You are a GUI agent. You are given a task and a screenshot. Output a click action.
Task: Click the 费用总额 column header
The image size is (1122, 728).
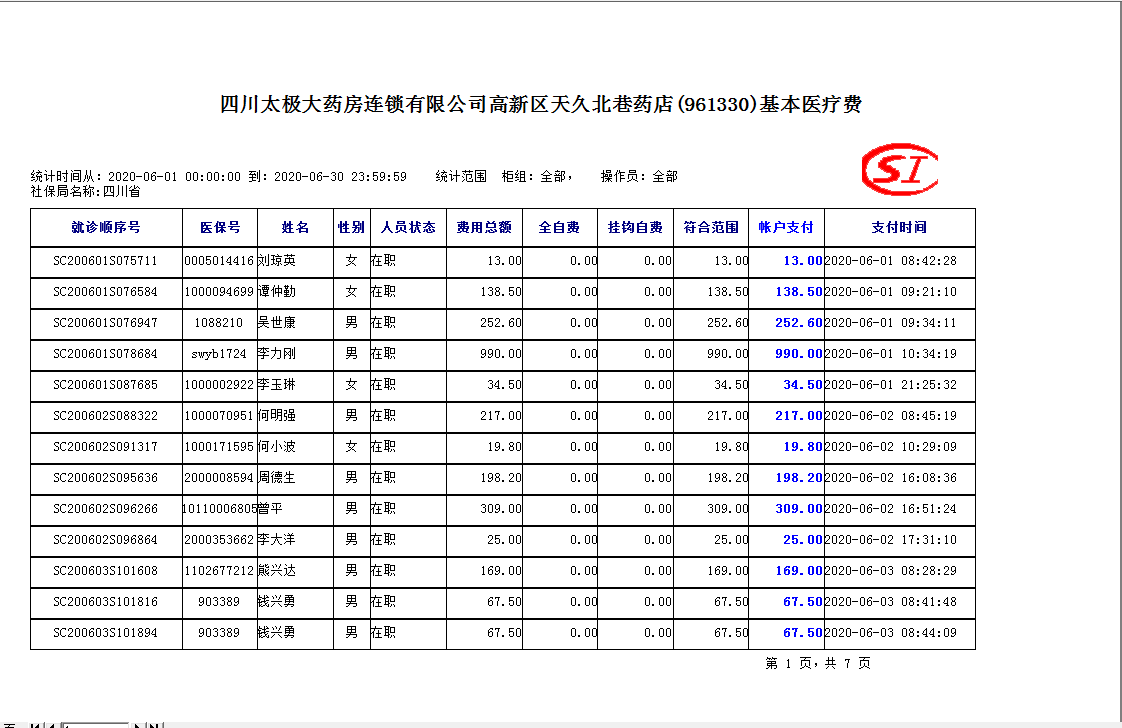point(484,227)
